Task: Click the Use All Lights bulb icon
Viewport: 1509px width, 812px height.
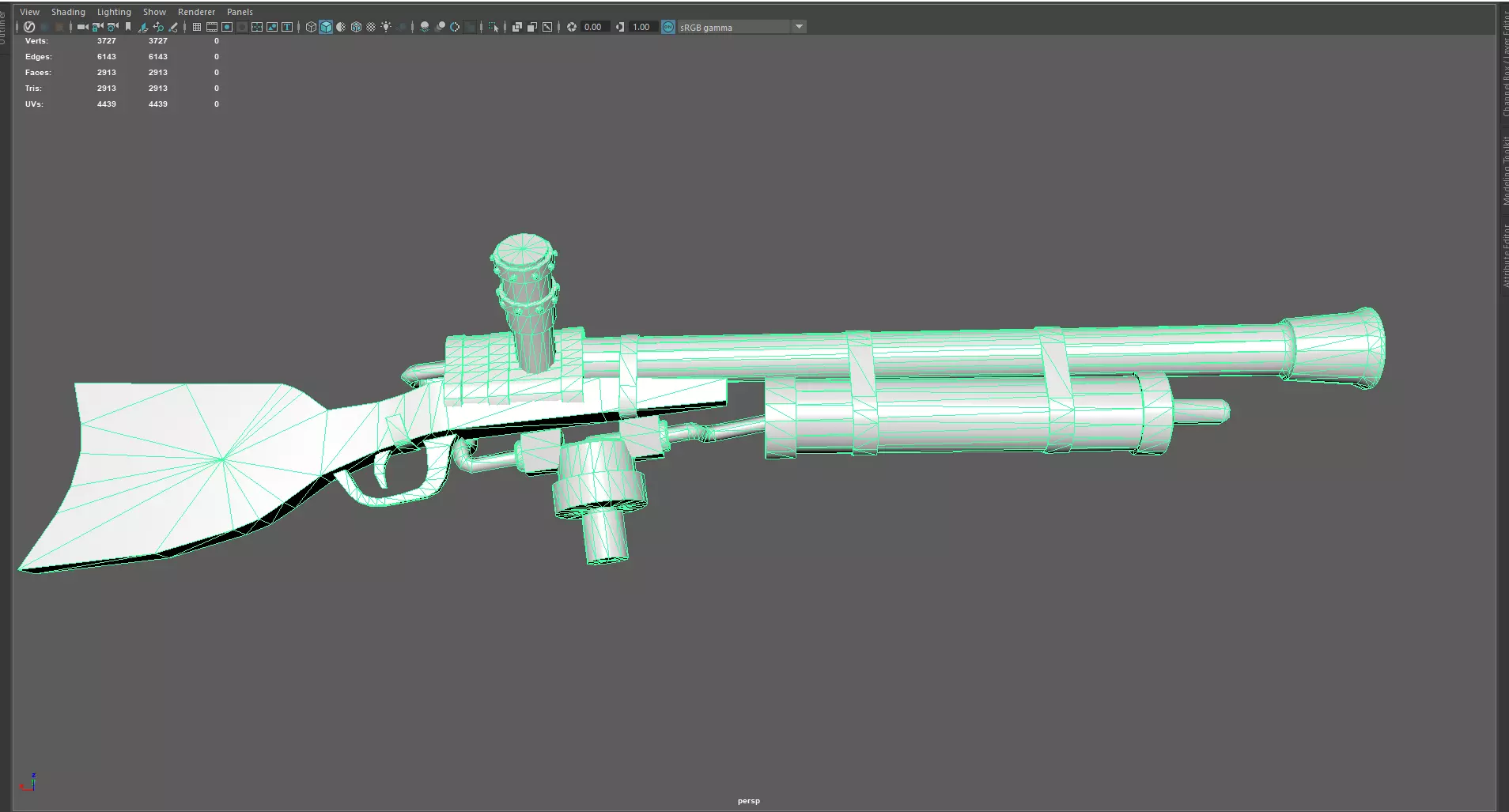Action: tap(386, 27)
